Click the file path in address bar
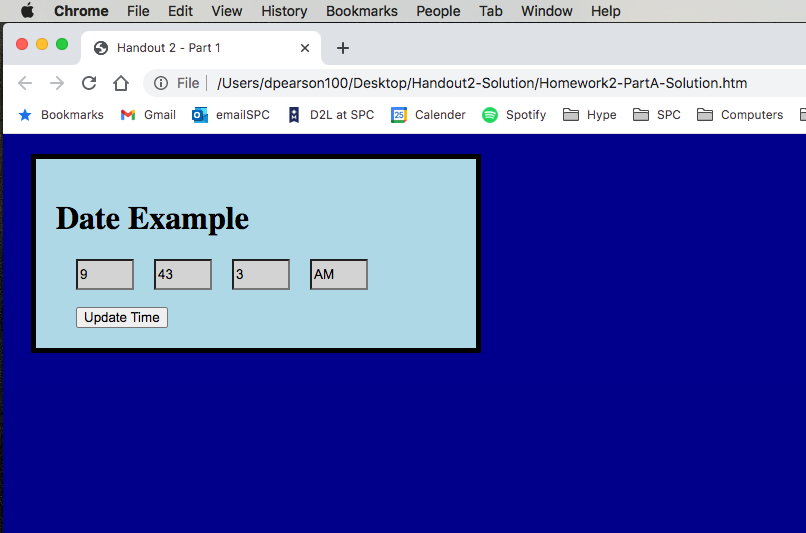 pos(482,83)
